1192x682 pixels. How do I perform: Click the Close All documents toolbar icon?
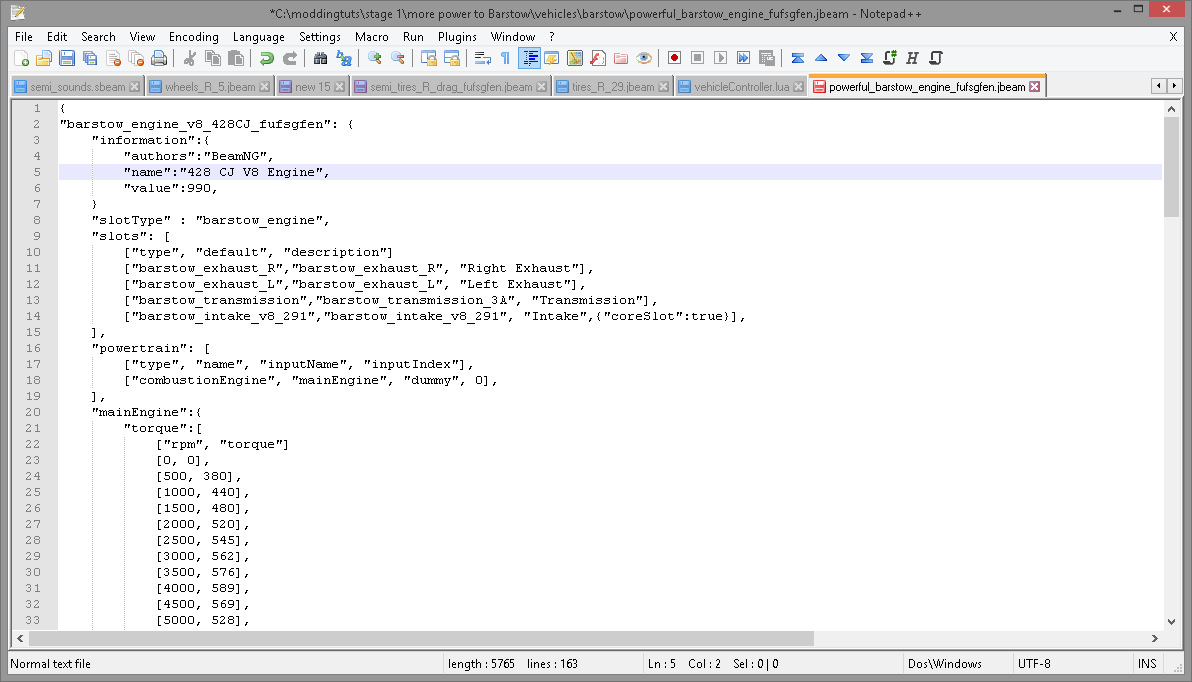(136, 59)
